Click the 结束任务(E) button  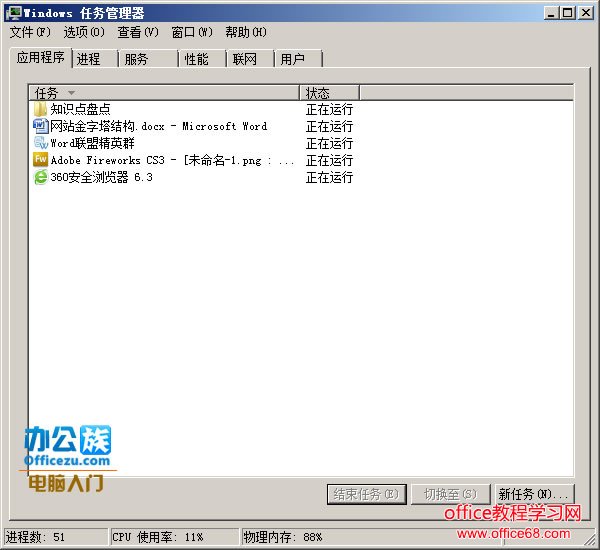[x=367, y=494]
